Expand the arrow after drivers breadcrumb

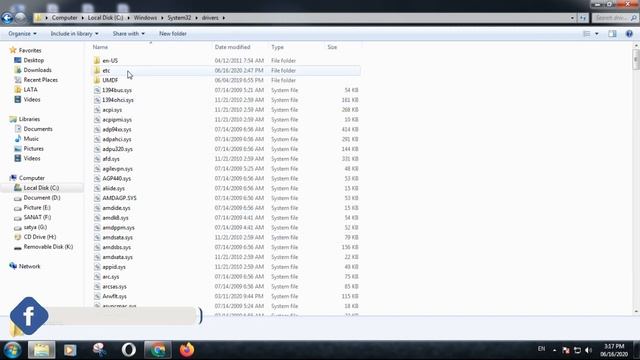(224, 18)
